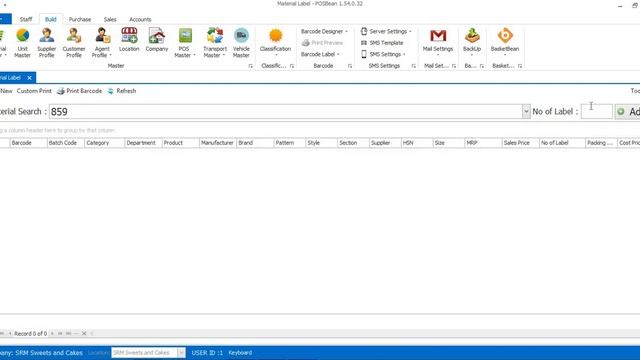
Task: Sort by Sales Price column
Action: (520, 143)
